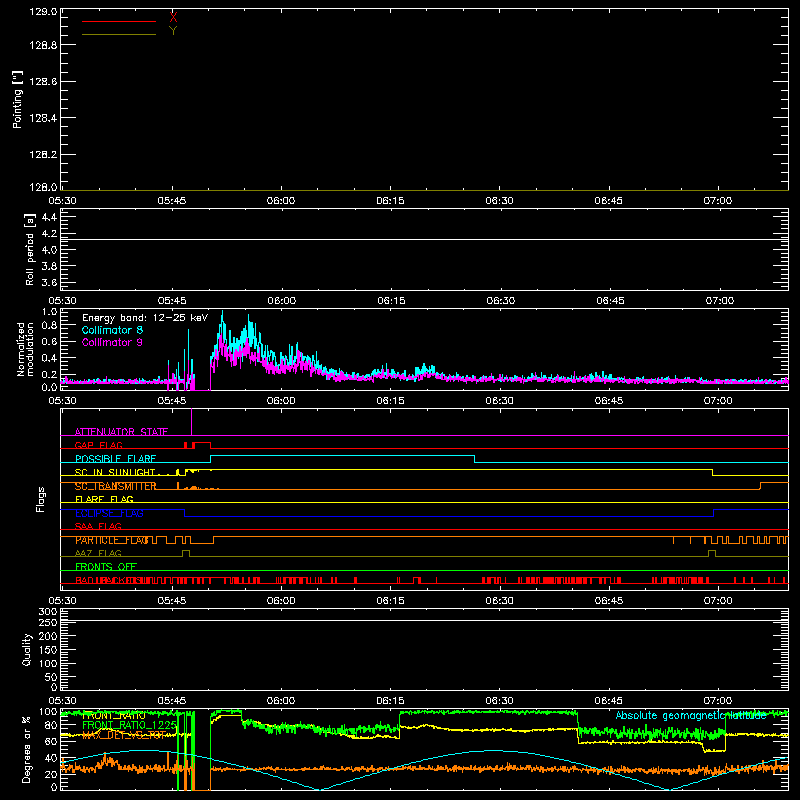
Task: Click the Energy band: 12-25 keV label
Action: click(x=145, y=318)
